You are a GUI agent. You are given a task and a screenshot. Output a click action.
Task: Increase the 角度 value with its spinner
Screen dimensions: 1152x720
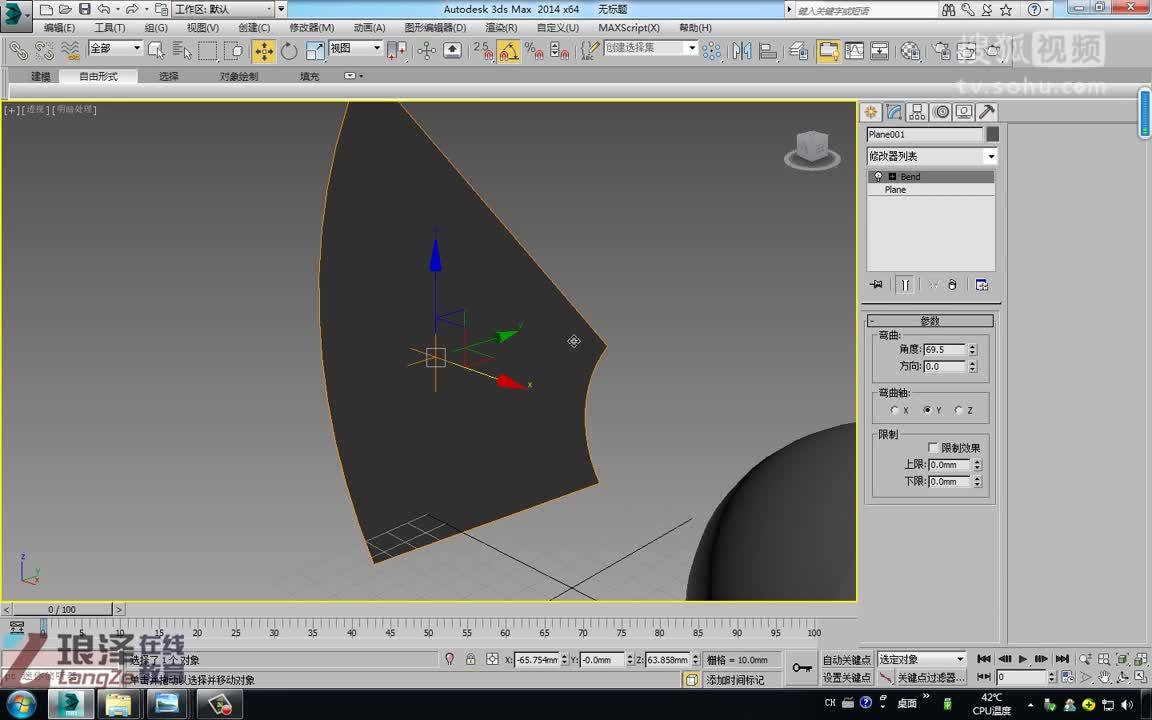coord(973,346)
